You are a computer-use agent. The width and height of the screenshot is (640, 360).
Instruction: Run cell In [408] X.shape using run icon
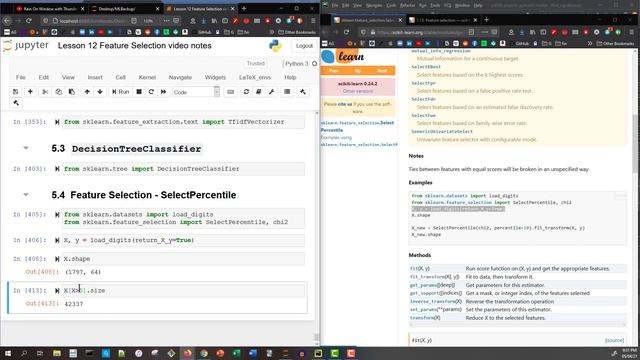click(57, 259)
